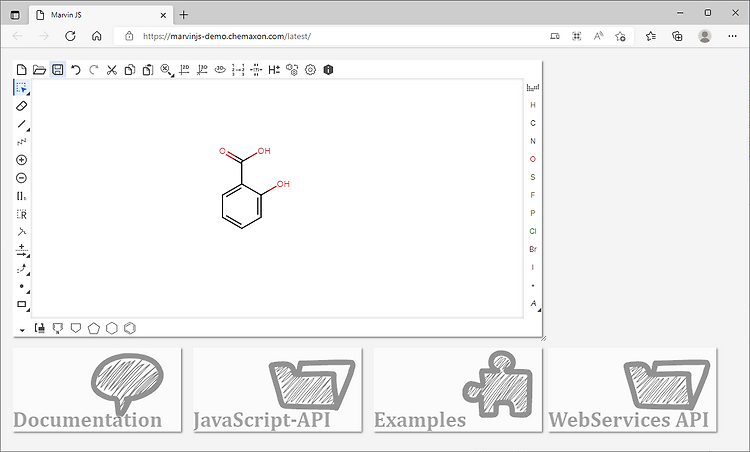
Task: Pick fluorine F from atom bar
Action: (x=533, y=195)
